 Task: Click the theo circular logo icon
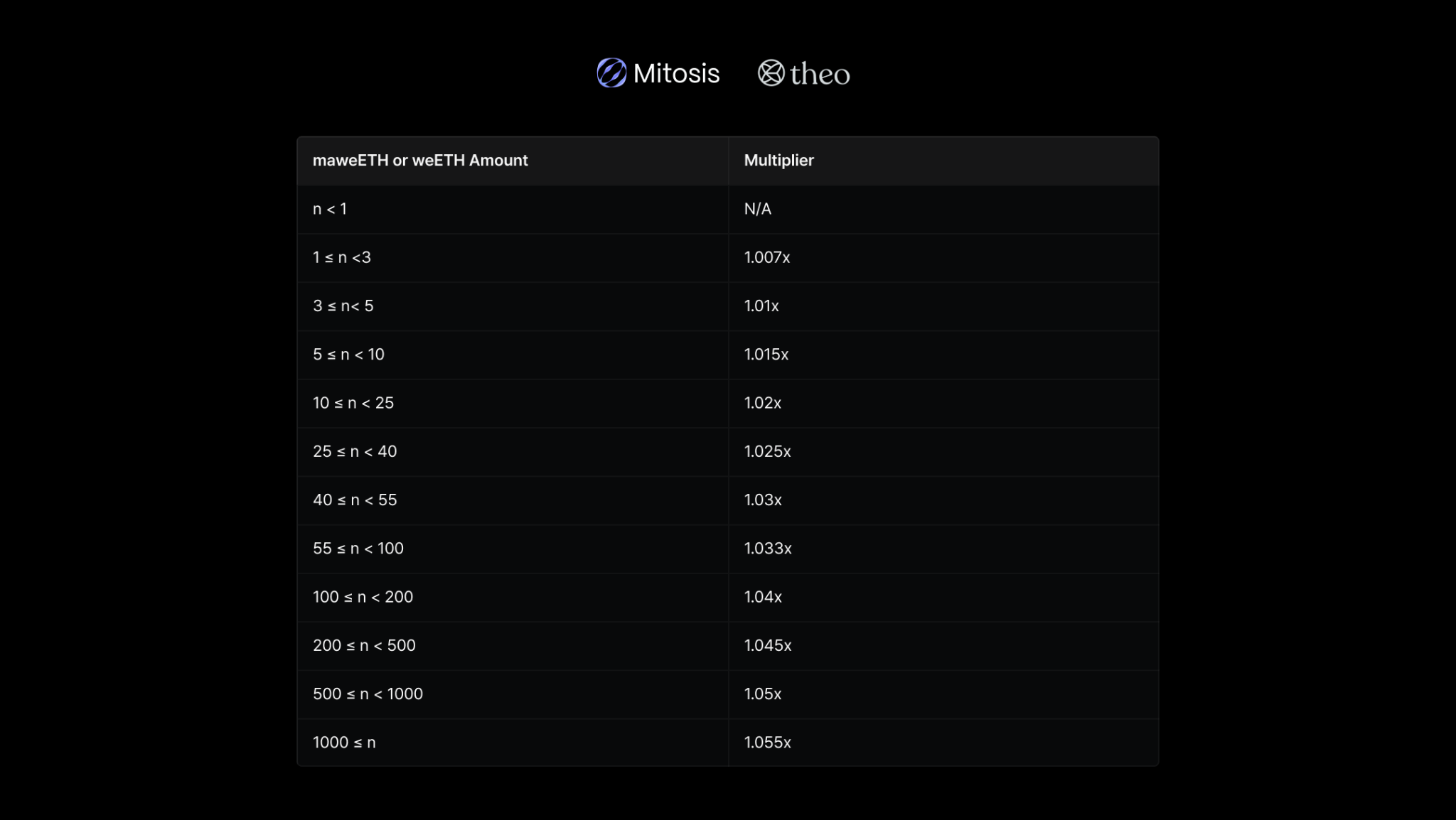pyautogui.click(x=771, y=73)
